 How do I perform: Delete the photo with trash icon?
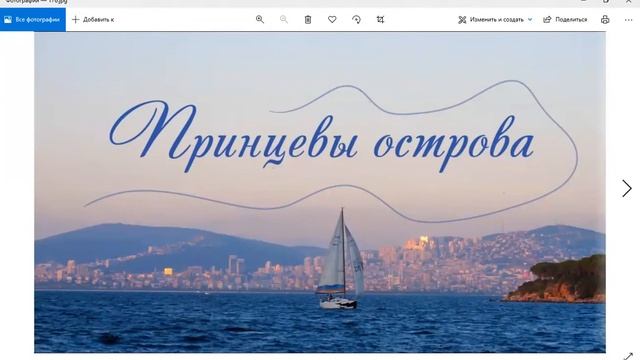point(308,20)
